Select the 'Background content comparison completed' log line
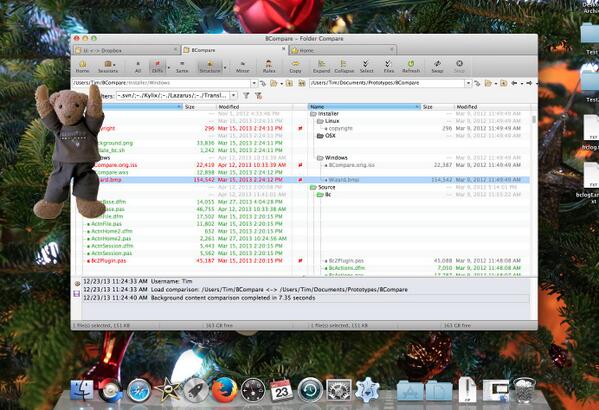This screenshot has height=410, width=599. 306,298
